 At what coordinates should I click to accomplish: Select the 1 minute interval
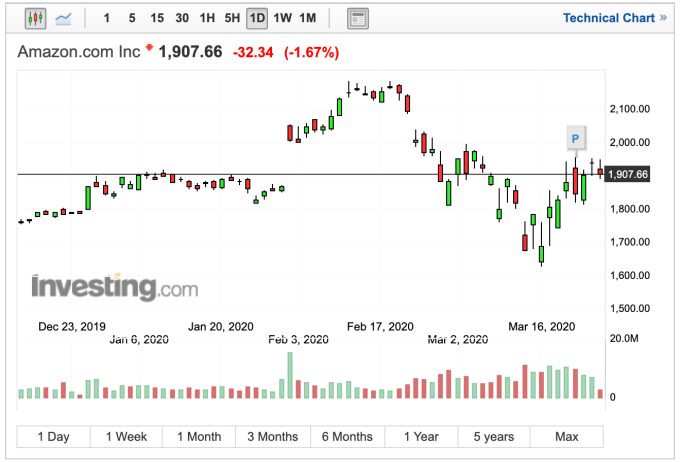pos(107,18)
